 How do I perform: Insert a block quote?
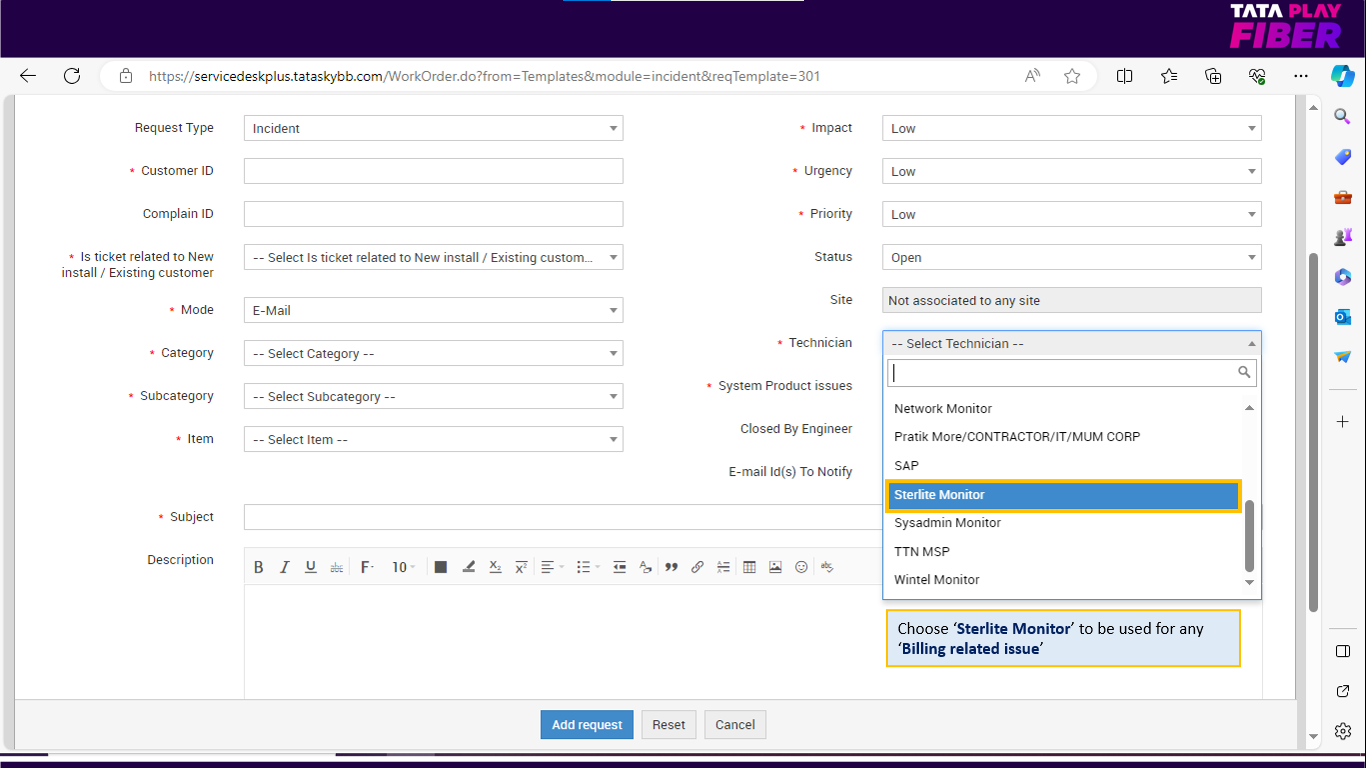coord(671,567)
